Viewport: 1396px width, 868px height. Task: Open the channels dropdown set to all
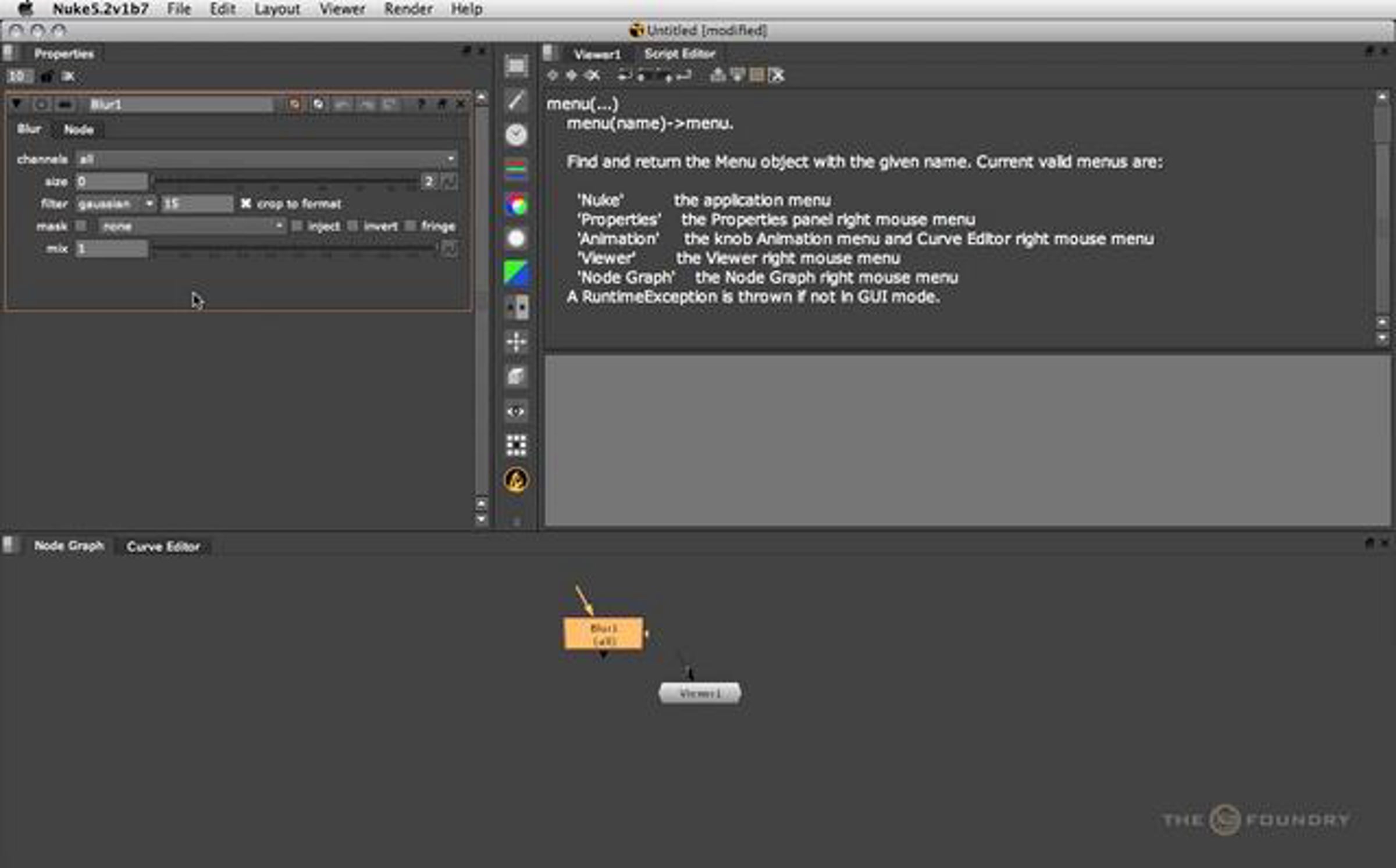[267, 159]
